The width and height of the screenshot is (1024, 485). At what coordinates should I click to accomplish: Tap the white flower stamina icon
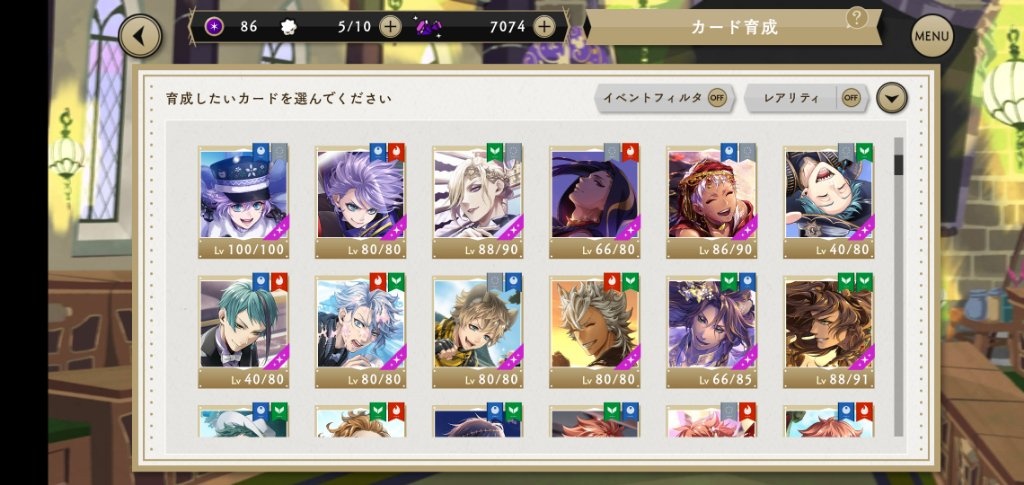(288, 27)
